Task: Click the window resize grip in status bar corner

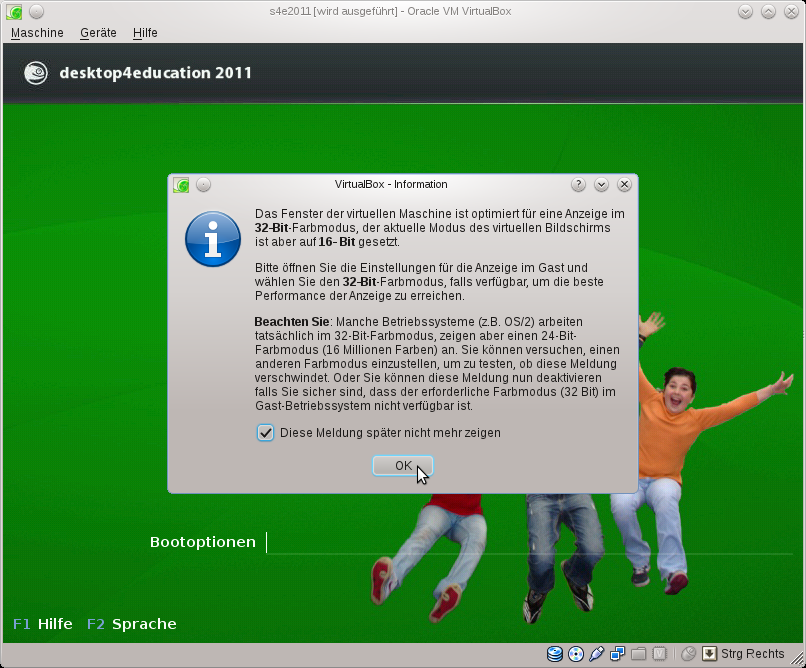Action: tap(797, 659)
